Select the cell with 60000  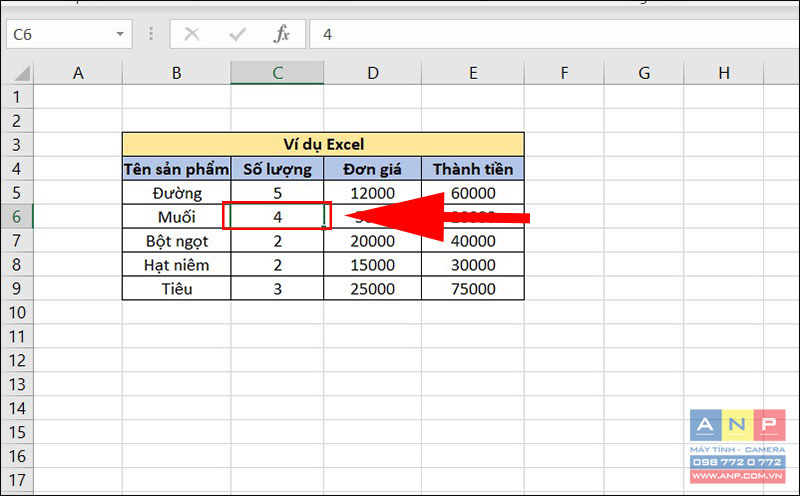click(473, 192)
